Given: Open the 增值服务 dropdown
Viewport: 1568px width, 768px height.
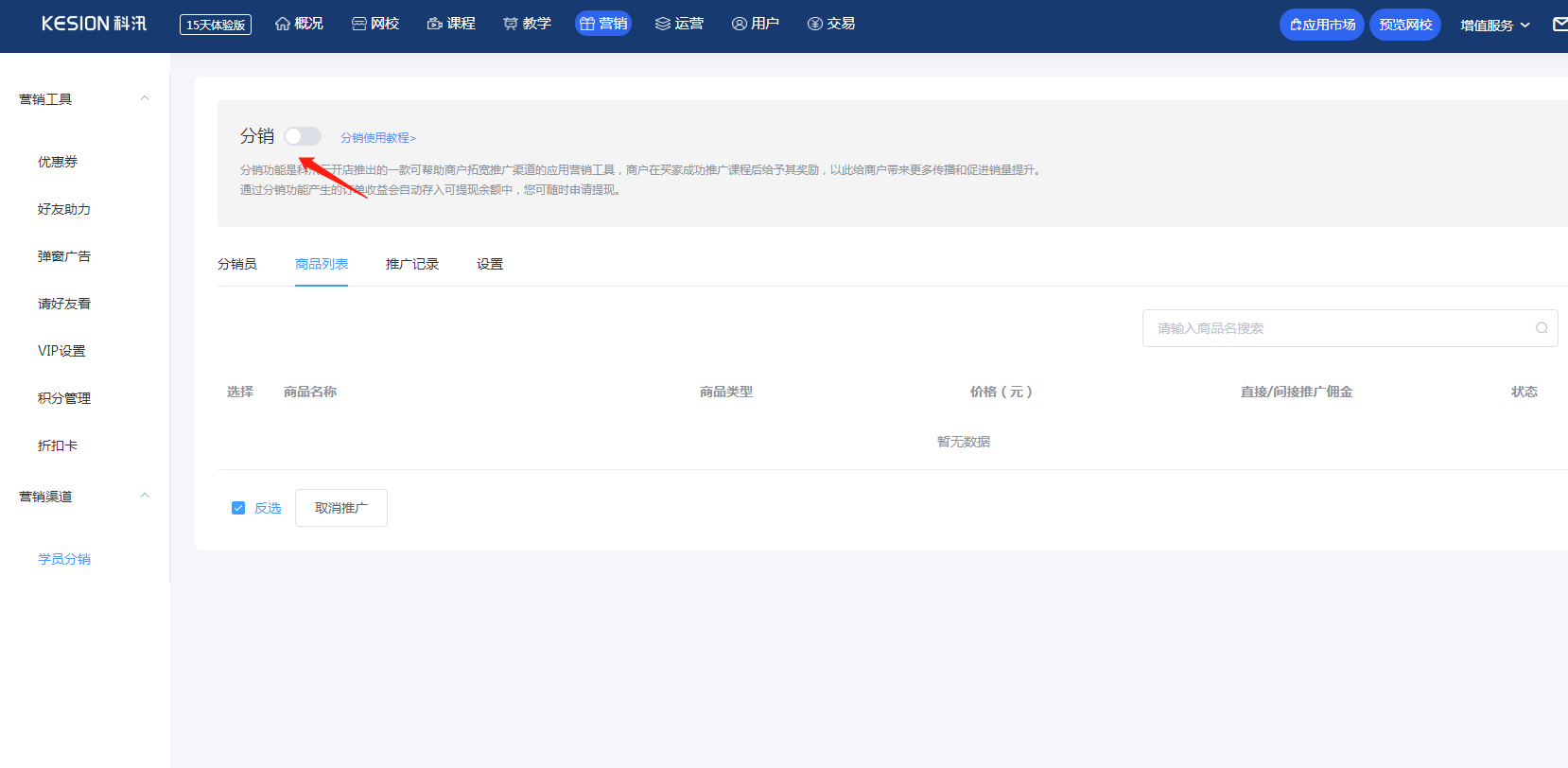Looking at the screenshot, I should [x=1495, y=26].
